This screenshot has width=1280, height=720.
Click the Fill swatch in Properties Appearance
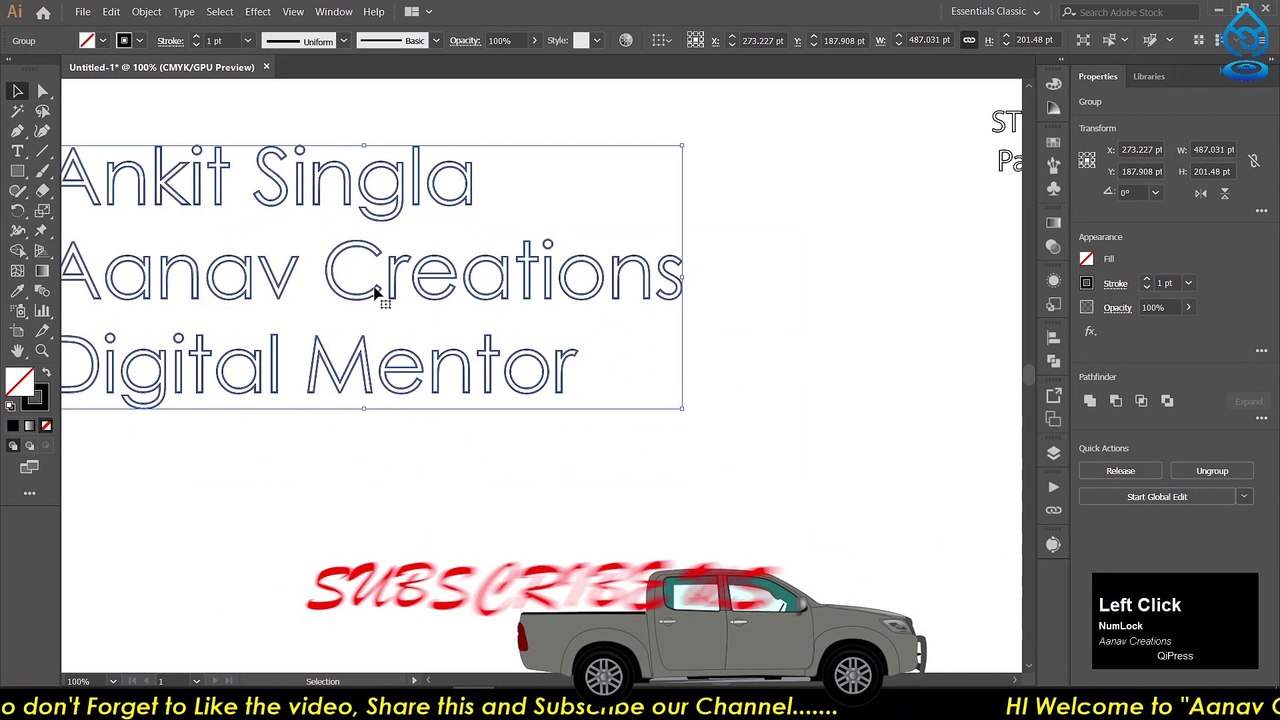[x=1087, y=259]
